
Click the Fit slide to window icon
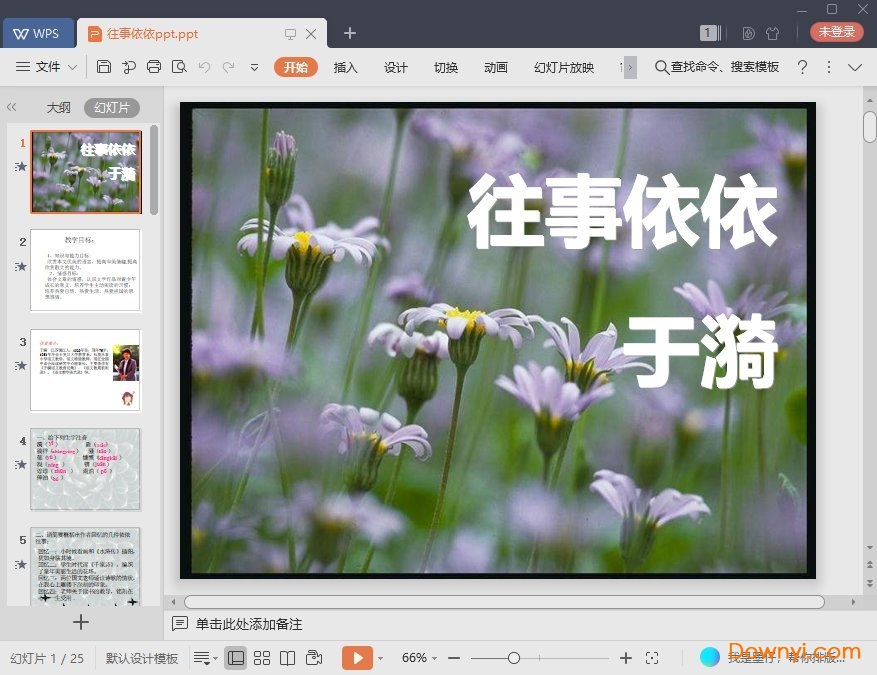pos(653,658)
